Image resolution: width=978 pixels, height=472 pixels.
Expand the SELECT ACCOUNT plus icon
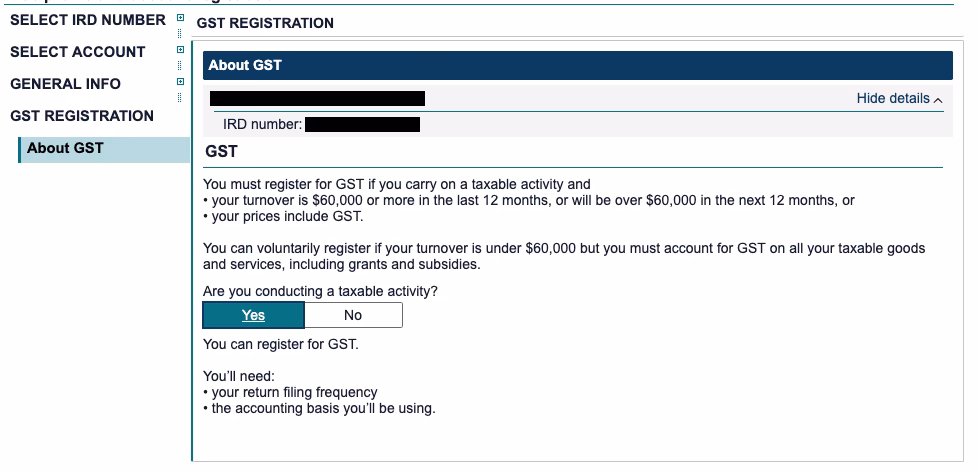pos(180,50)
